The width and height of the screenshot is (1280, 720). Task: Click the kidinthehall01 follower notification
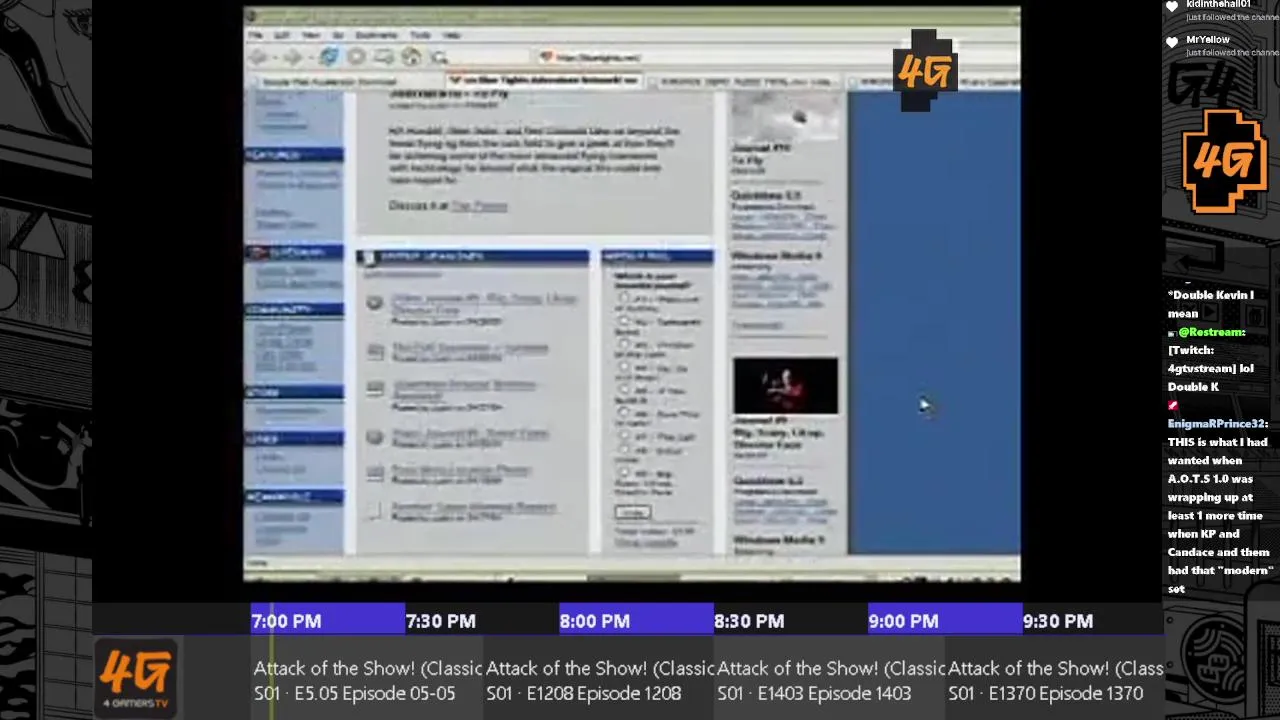tap(1222, 10)
